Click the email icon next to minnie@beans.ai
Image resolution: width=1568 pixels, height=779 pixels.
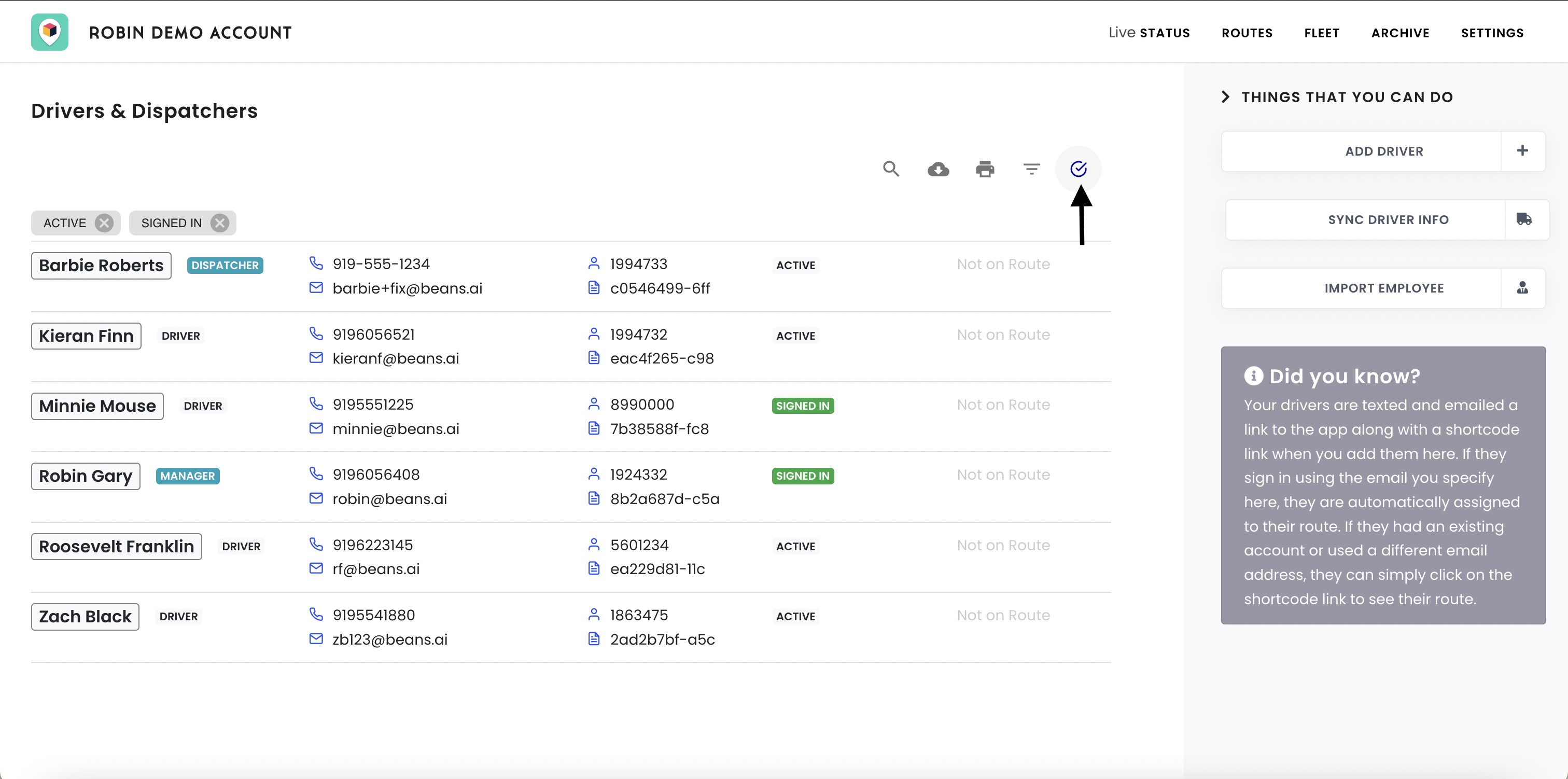pyautogui.click(x=316, y=428)
